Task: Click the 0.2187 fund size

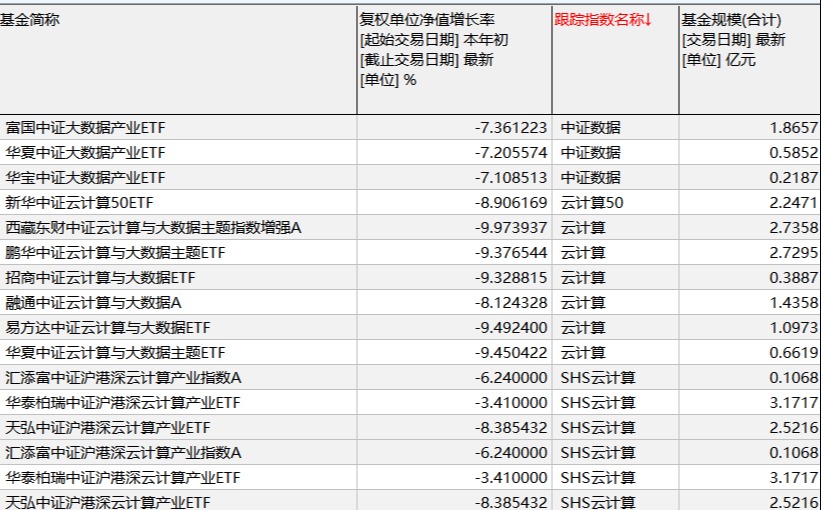Action: click(x=793, y=178)
